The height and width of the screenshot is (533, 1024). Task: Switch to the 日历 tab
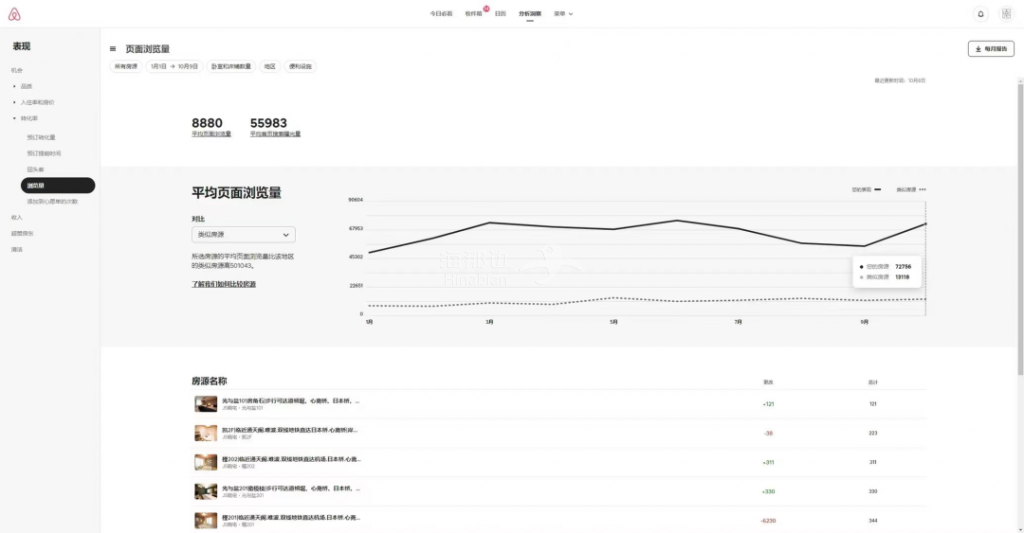[x=500, y=14]
